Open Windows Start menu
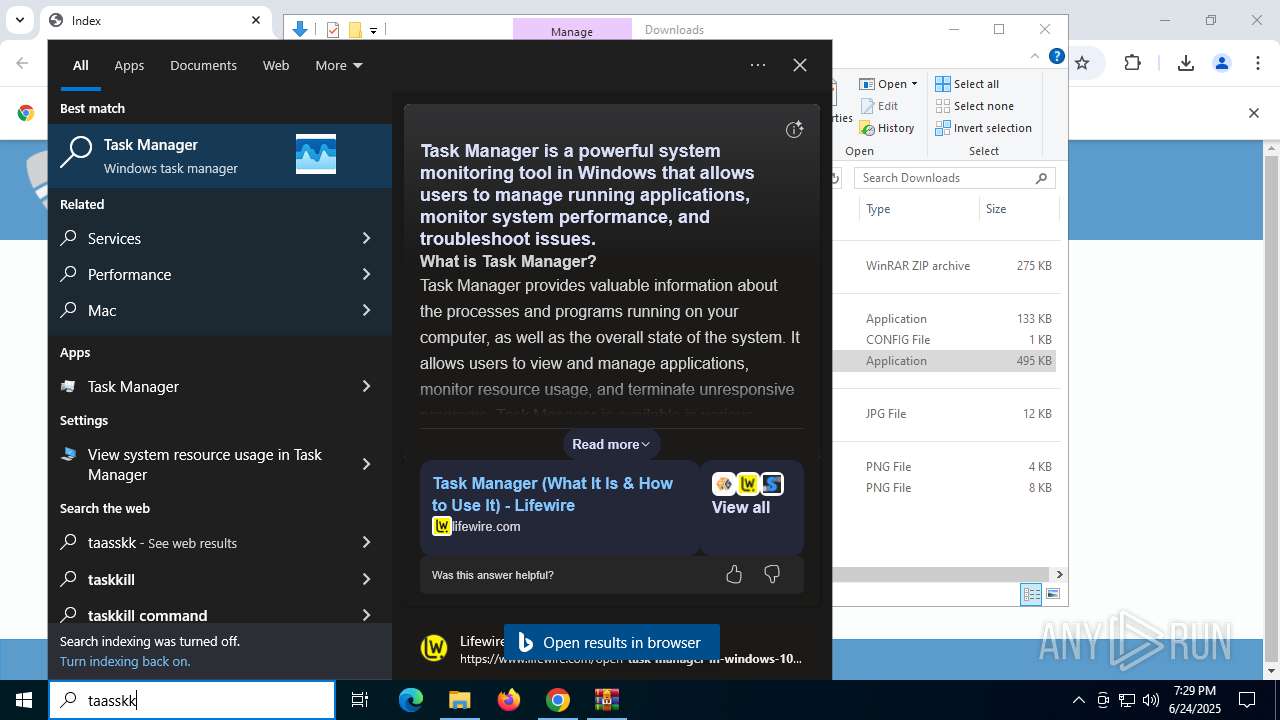The image size is (1280, 720). [24, 700]
